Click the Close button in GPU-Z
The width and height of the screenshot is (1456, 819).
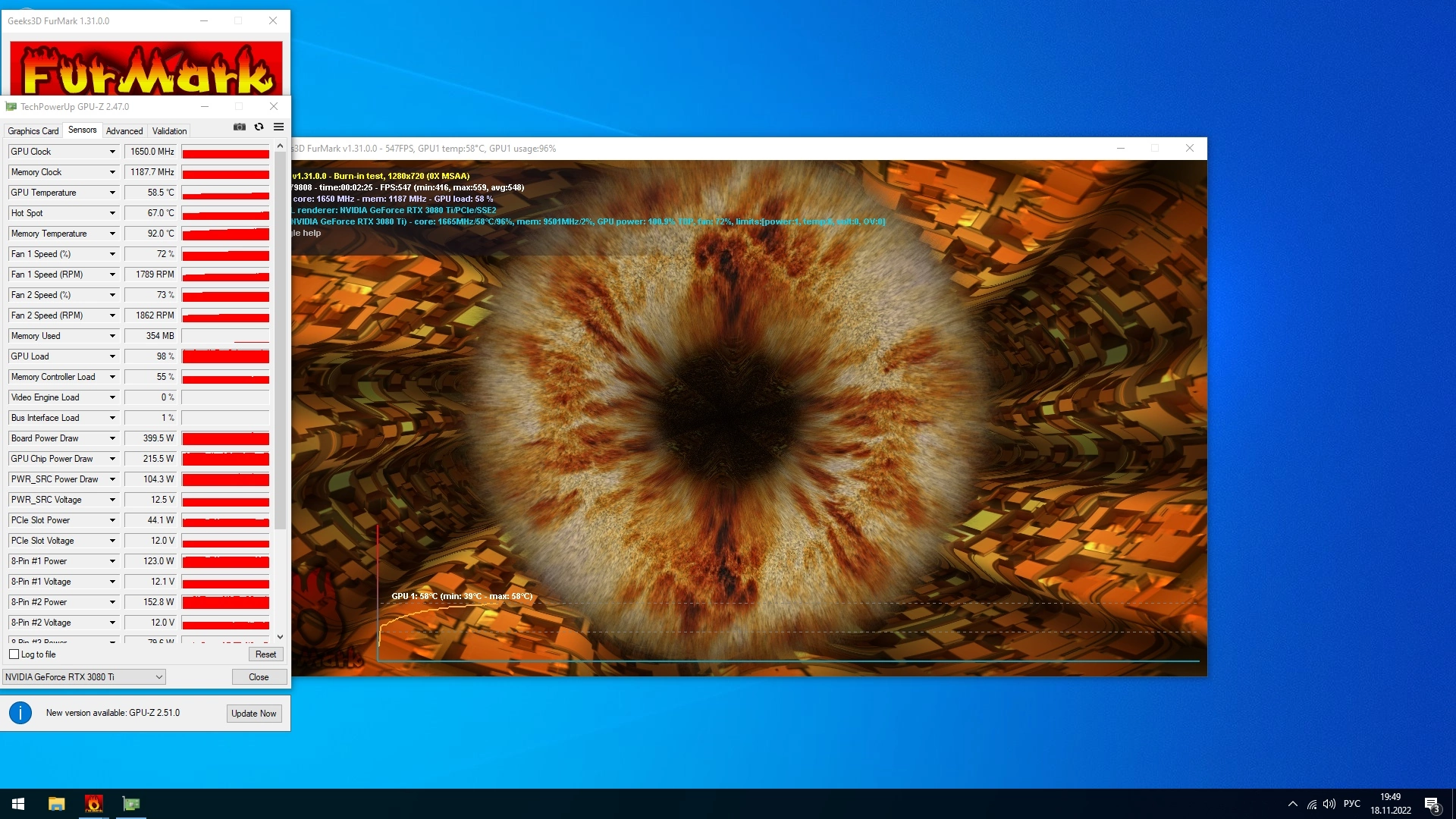point(259,677)
